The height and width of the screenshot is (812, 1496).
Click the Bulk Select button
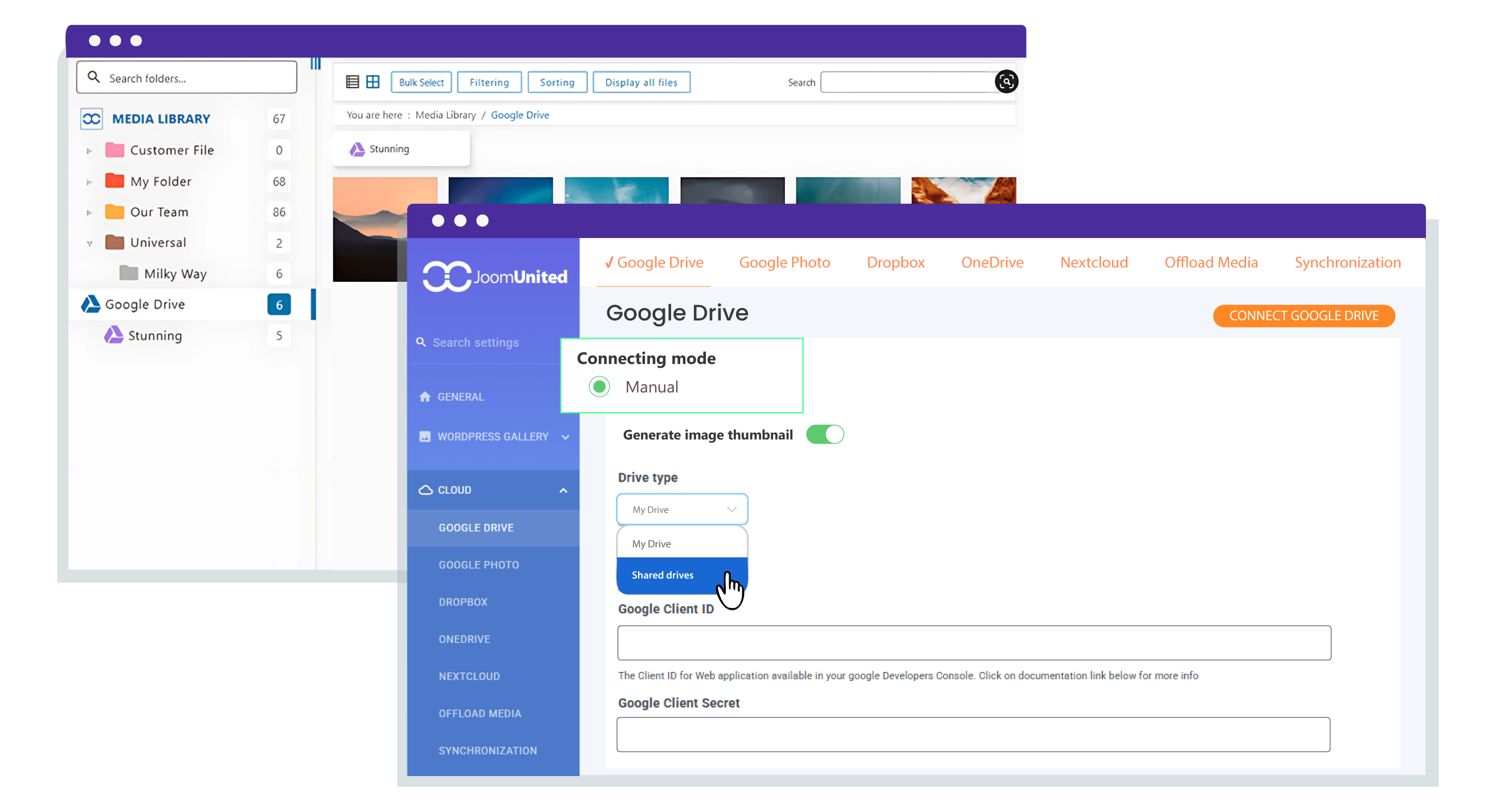coord(421,83)
